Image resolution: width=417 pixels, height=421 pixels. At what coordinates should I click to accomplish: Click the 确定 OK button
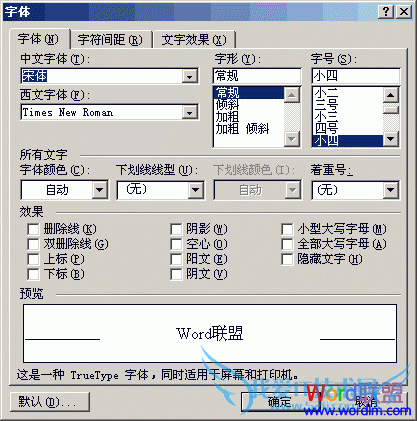click(x=279, y=402)
